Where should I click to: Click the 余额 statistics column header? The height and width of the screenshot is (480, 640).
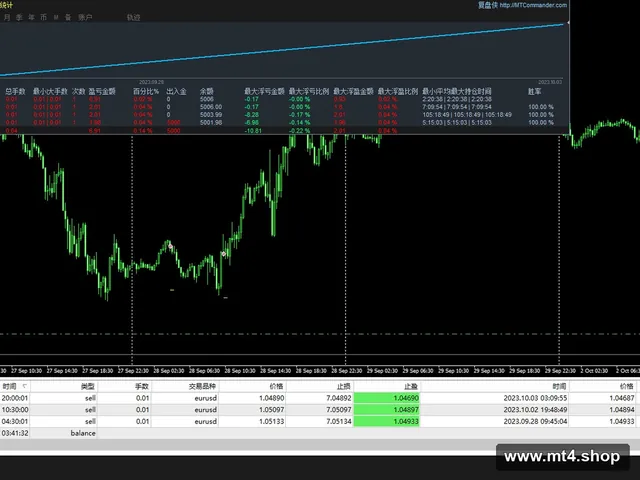[207, 91]
